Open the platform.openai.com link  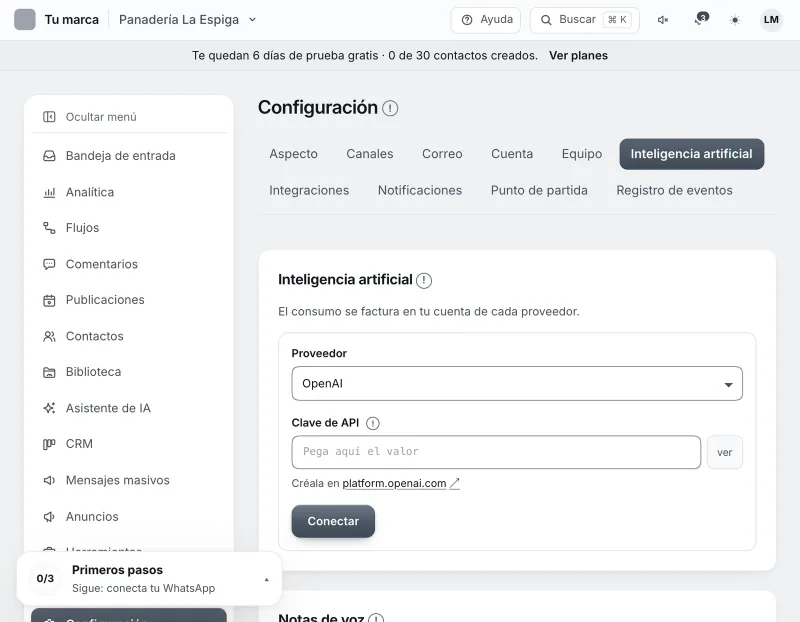coord(394,483)
